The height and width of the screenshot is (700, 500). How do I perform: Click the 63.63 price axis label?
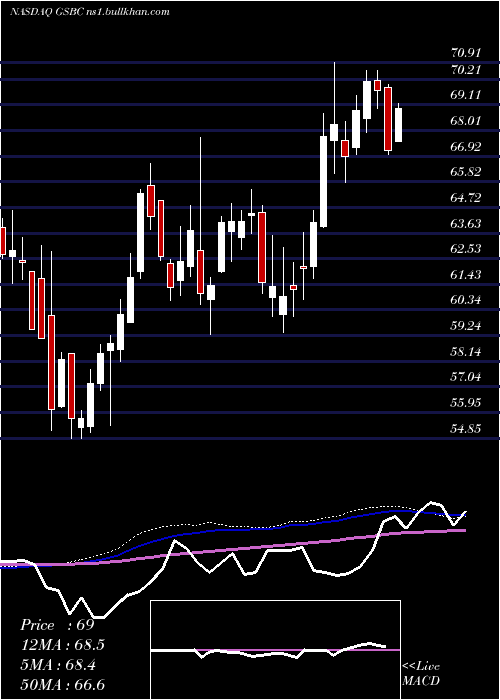466,223
